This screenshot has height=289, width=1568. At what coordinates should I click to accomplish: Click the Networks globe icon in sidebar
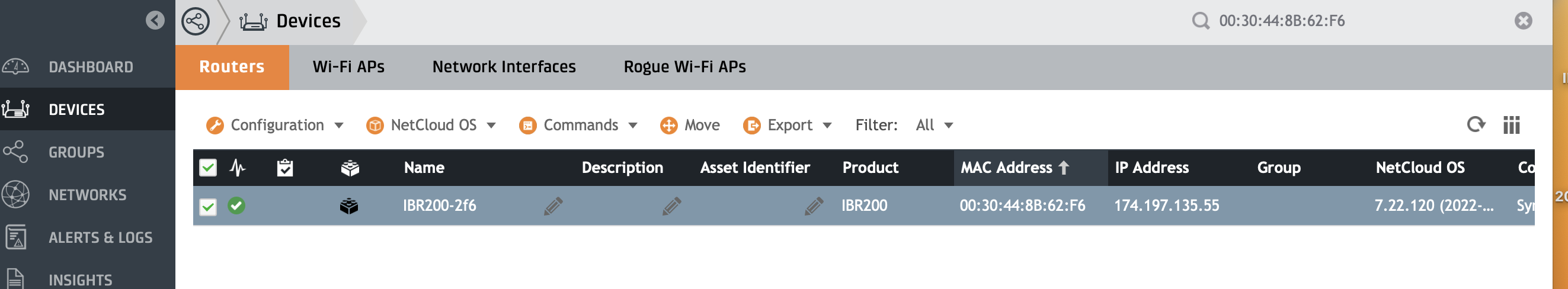pyautogui.click(x=15, y=195)
